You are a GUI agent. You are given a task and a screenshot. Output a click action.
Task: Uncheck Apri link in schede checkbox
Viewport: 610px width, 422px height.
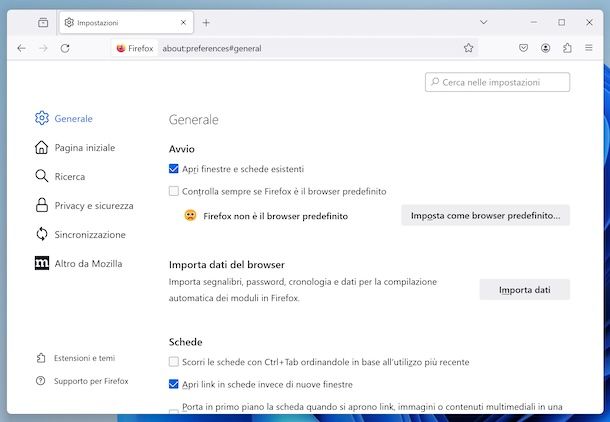point(174,384)
